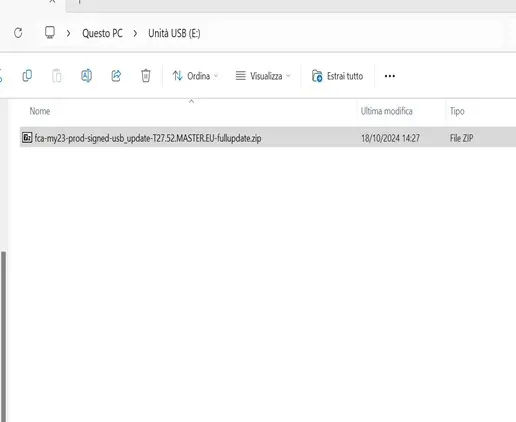This screenshot has height=422, width=516.
Task: Click the Paste clipboard icon in the toolbar
Action: tap(57, 76)
